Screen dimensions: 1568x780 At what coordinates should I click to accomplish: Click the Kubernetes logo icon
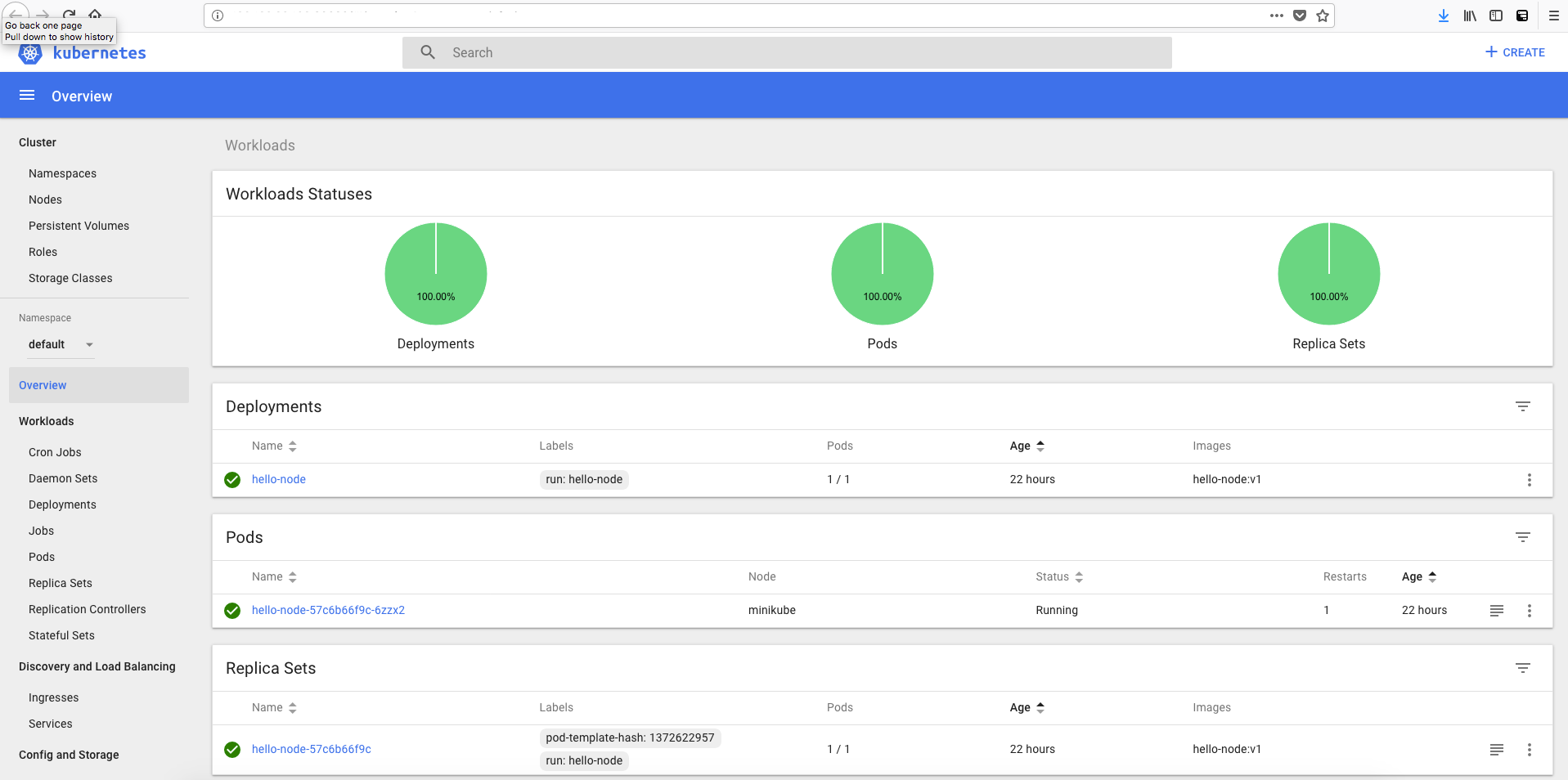point(30,54)
